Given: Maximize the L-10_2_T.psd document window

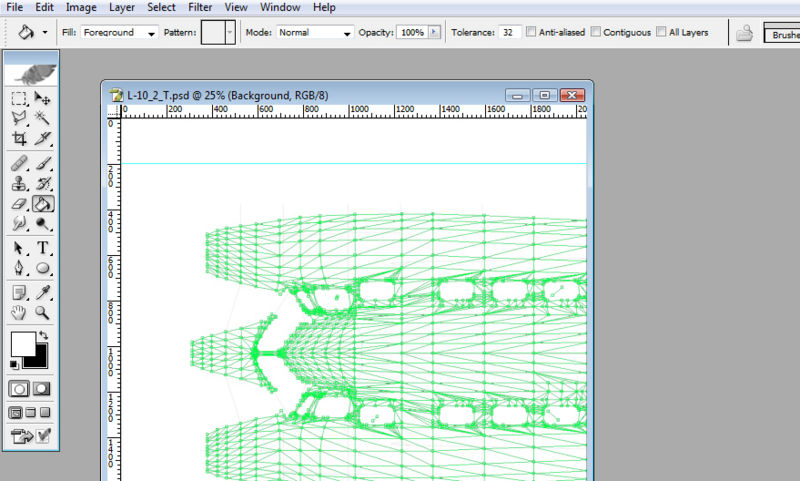Looking at the screenshot, I should (544, 95).
